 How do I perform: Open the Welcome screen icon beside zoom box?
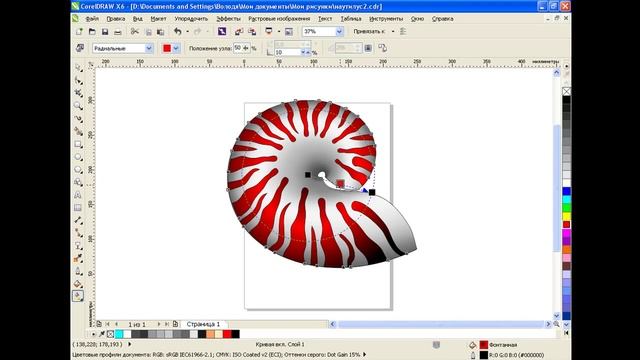coord(289,31)
